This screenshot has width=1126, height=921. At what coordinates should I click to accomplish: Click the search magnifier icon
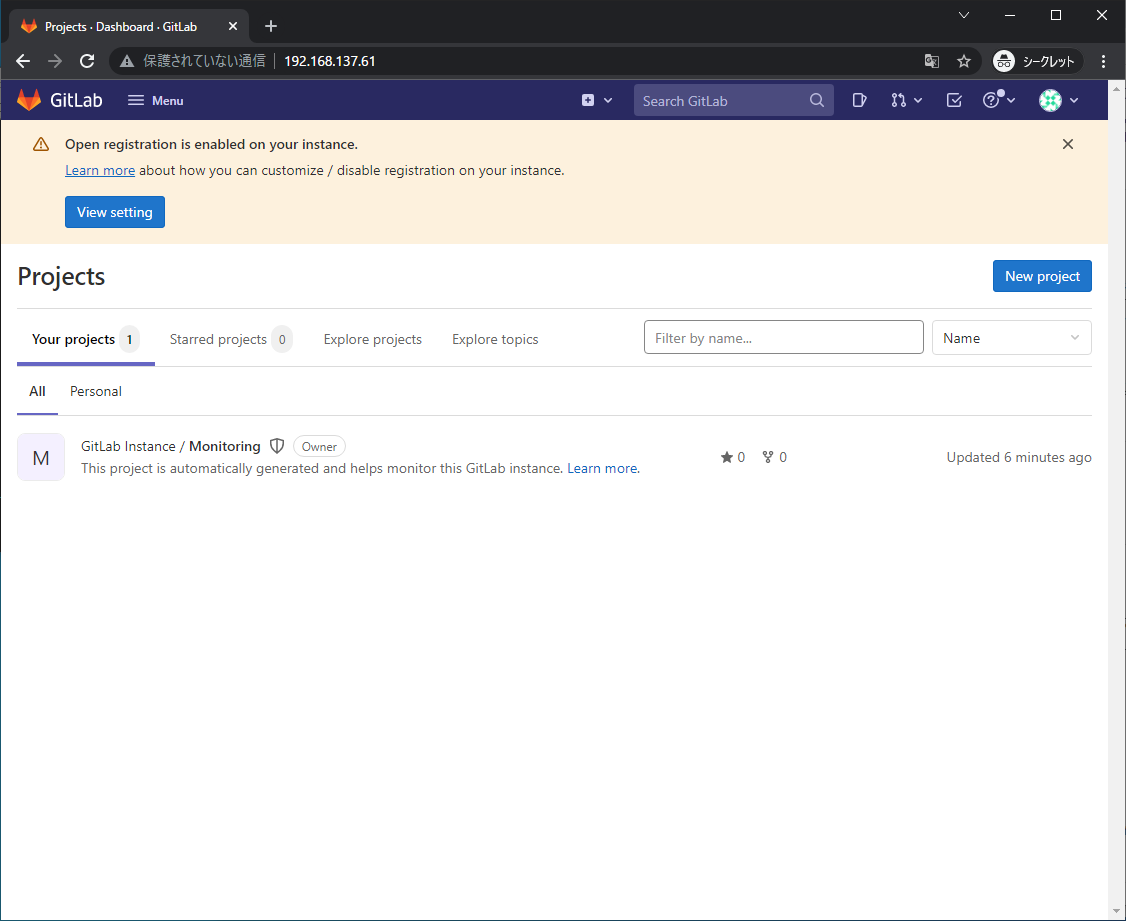tap(816, 100)
